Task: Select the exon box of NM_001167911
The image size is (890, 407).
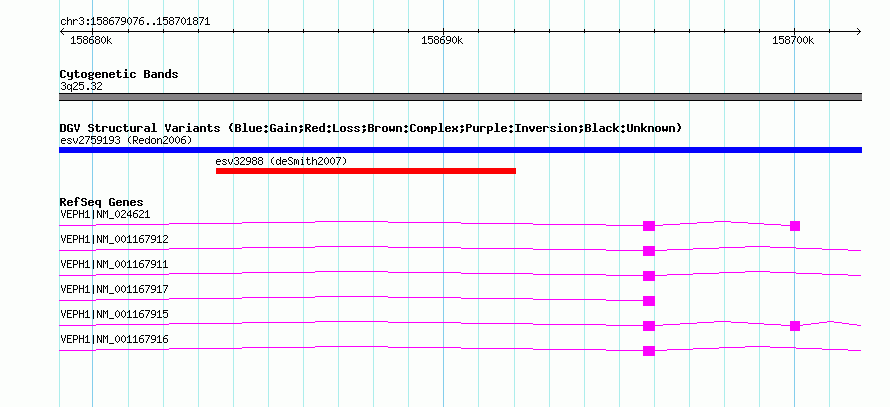Action: click(x=649, y=276)
